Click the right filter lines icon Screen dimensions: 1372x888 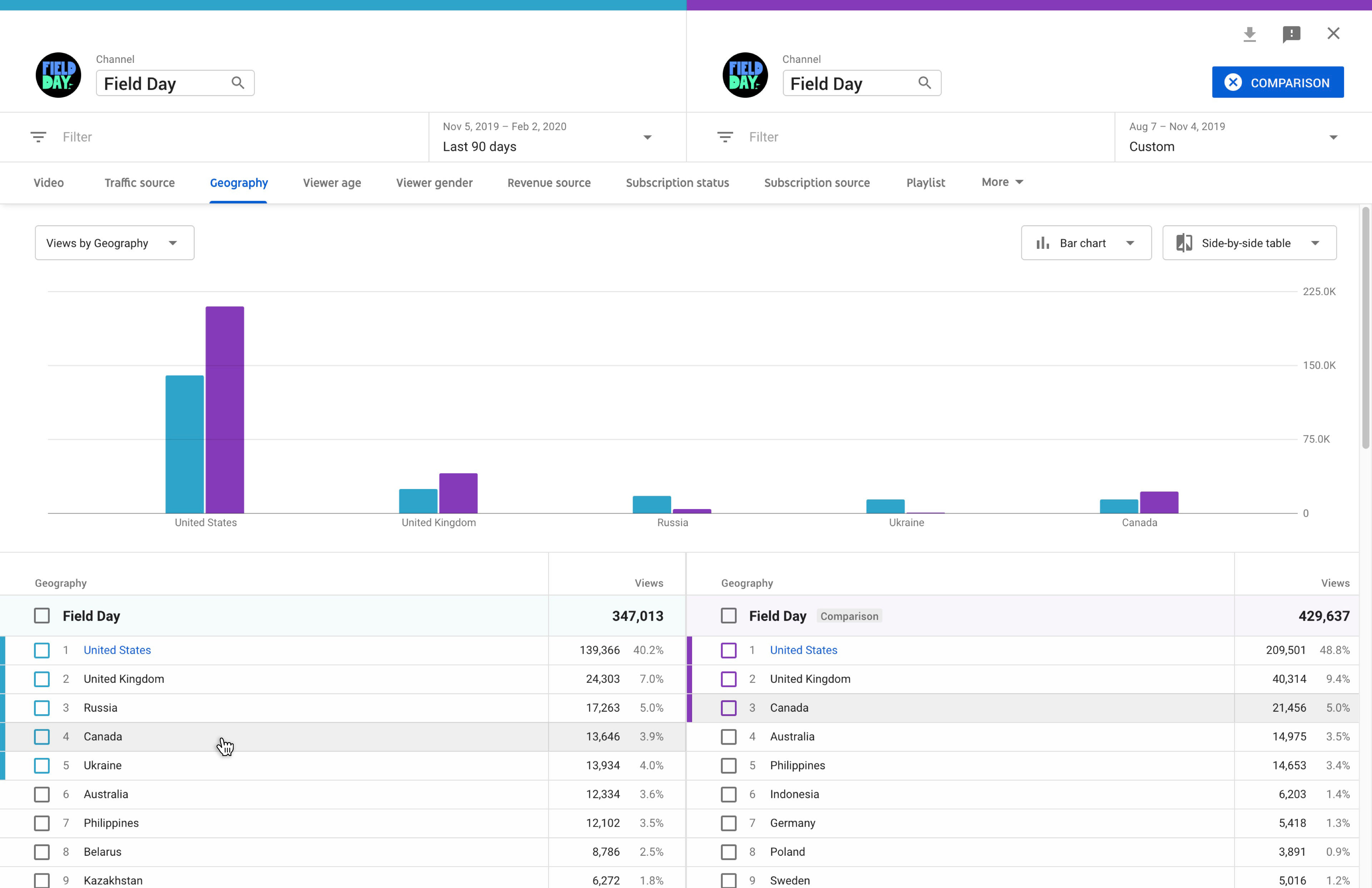click(x=725, y=137)
